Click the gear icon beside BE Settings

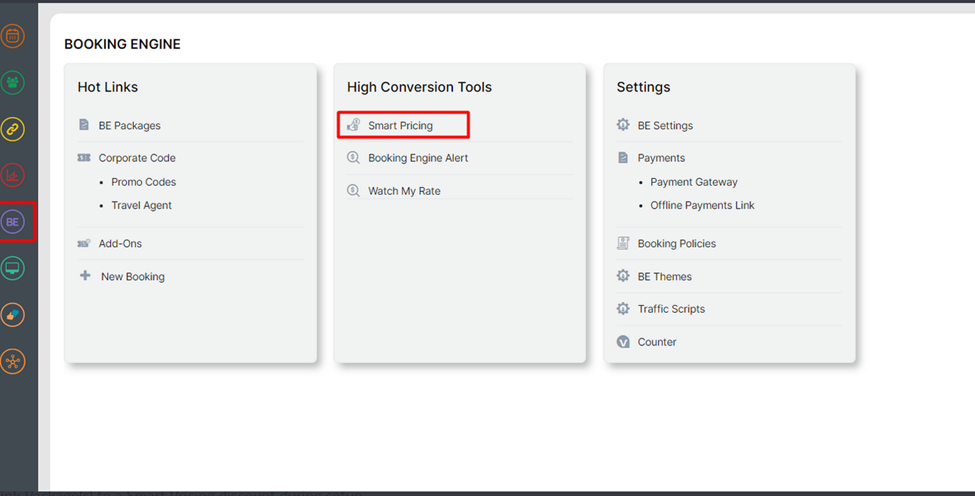pyautogui.click(x=623, y=126)
